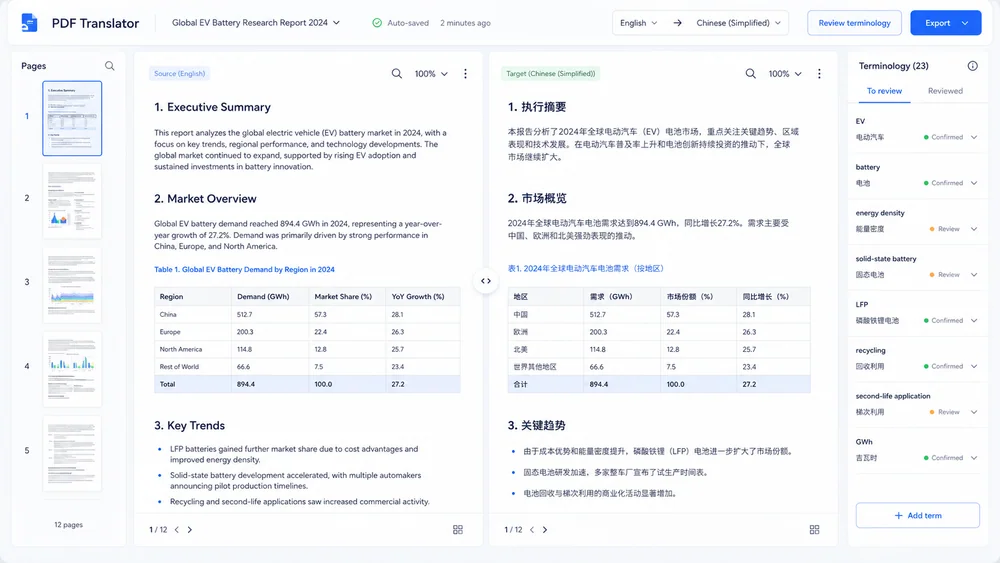Expand the GWh terminology entry
The width and height of the screenshot is (1000, 563).
pyautogui.click(x=974, y=458)
